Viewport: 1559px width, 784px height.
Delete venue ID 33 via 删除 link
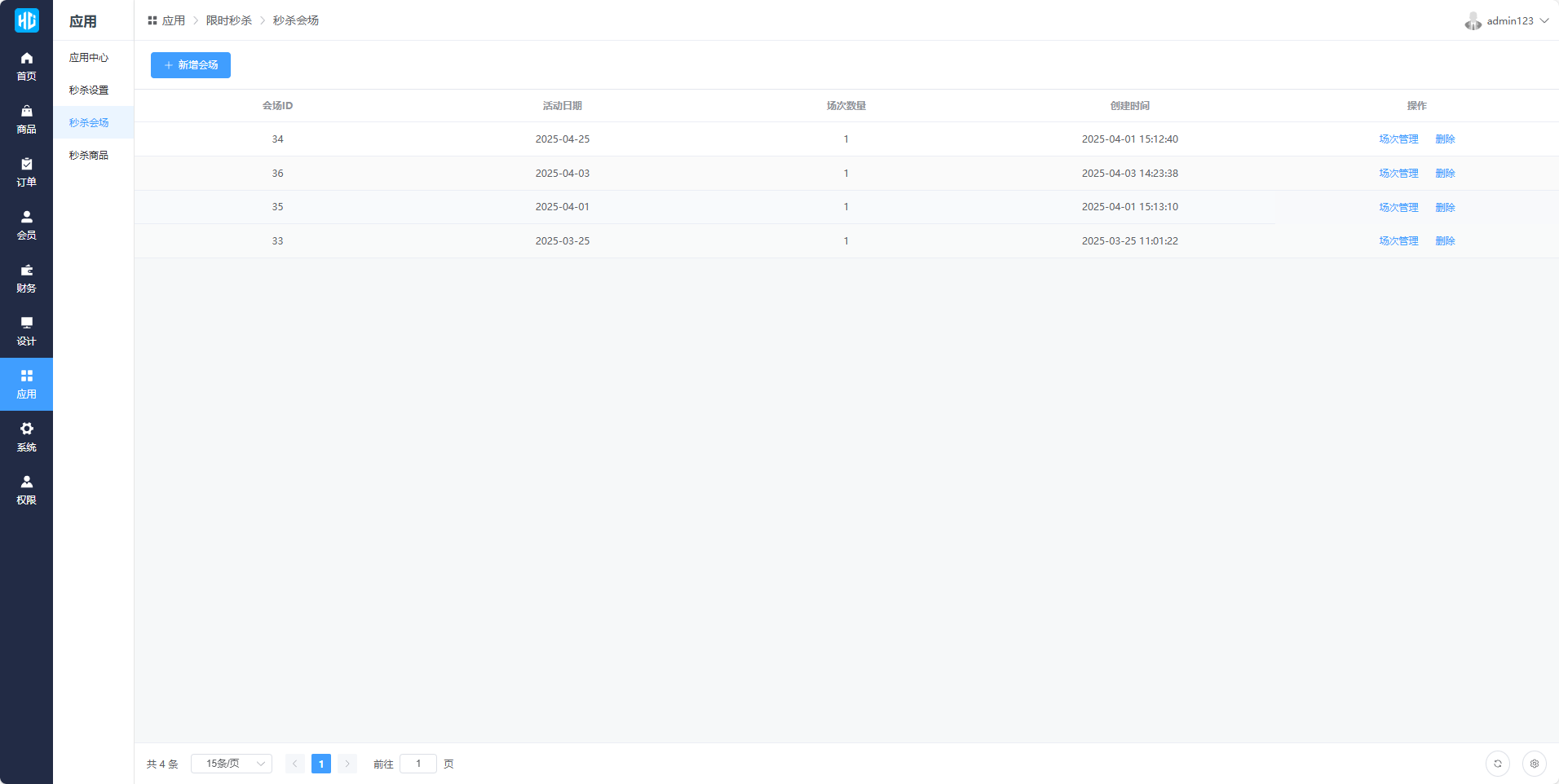(1445, 241)
